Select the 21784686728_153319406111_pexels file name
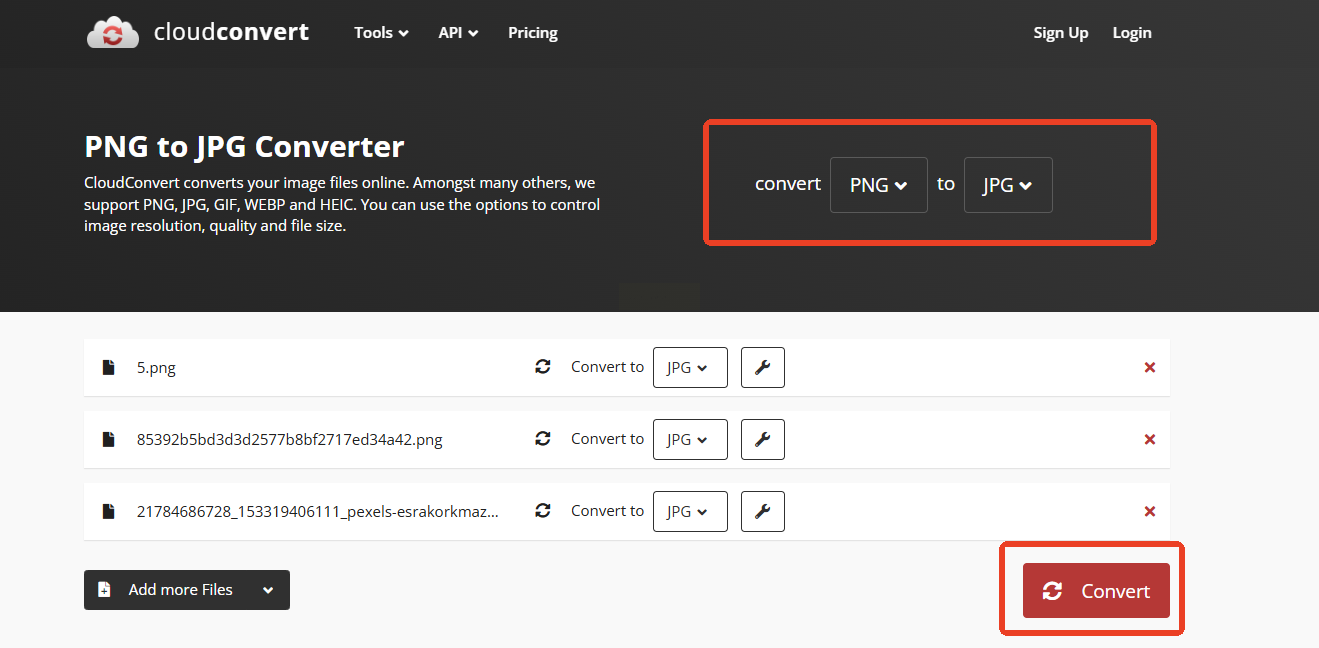 point(318,512)
